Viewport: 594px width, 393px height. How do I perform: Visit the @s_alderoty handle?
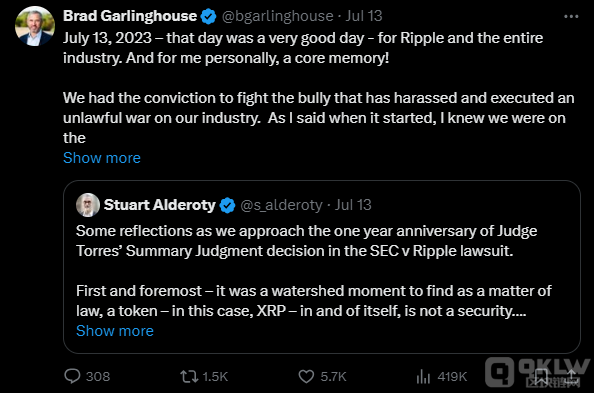(281, 205)
